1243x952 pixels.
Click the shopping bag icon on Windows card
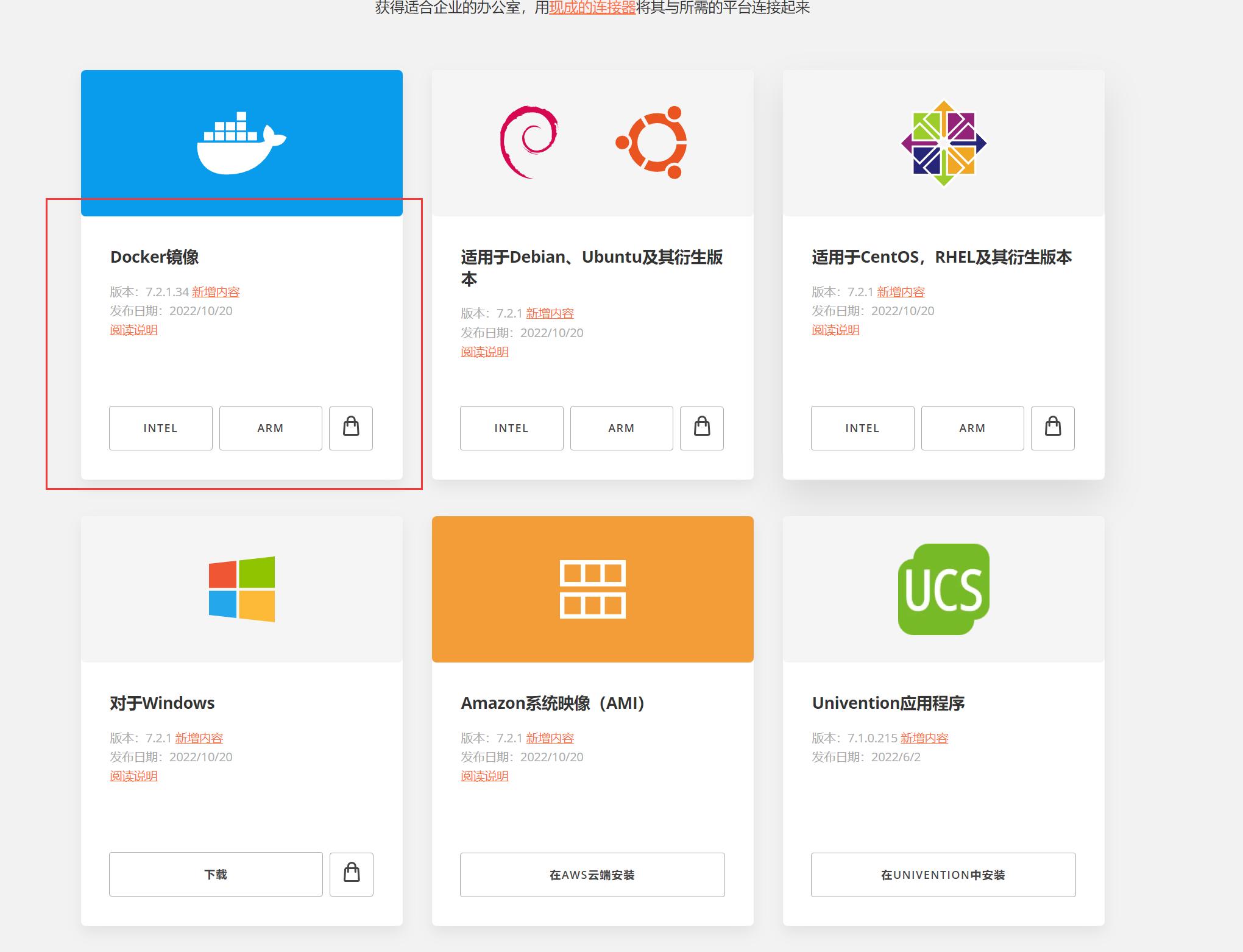tap(351, 874)
